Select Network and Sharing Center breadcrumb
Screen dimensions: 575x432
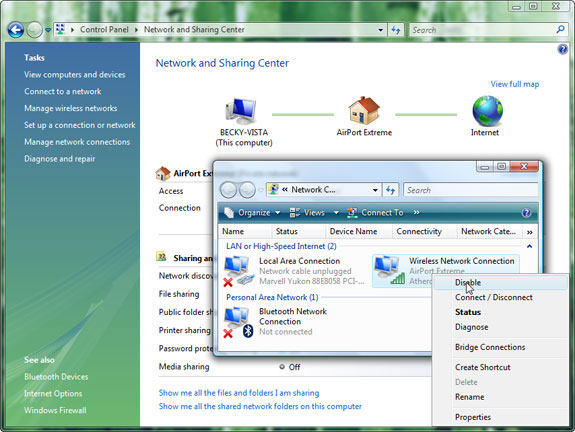pyautogui.click(x=194, y=29)
